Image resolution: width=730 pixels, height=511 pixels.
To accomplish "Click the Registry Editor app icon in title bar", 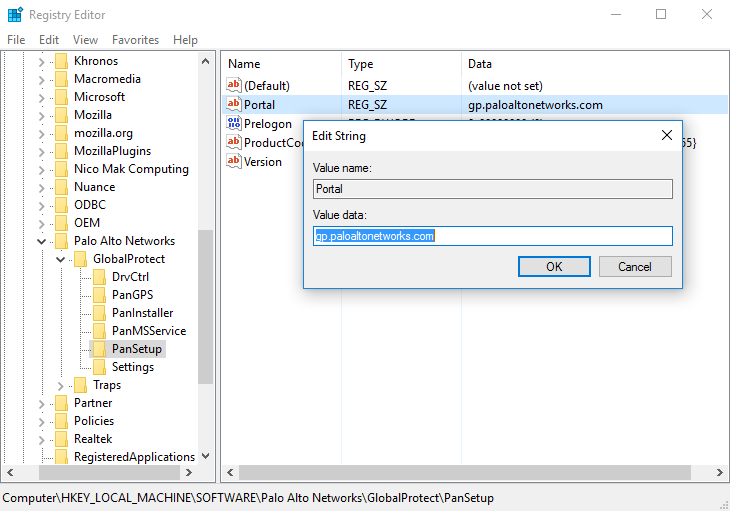I will 15,14.
